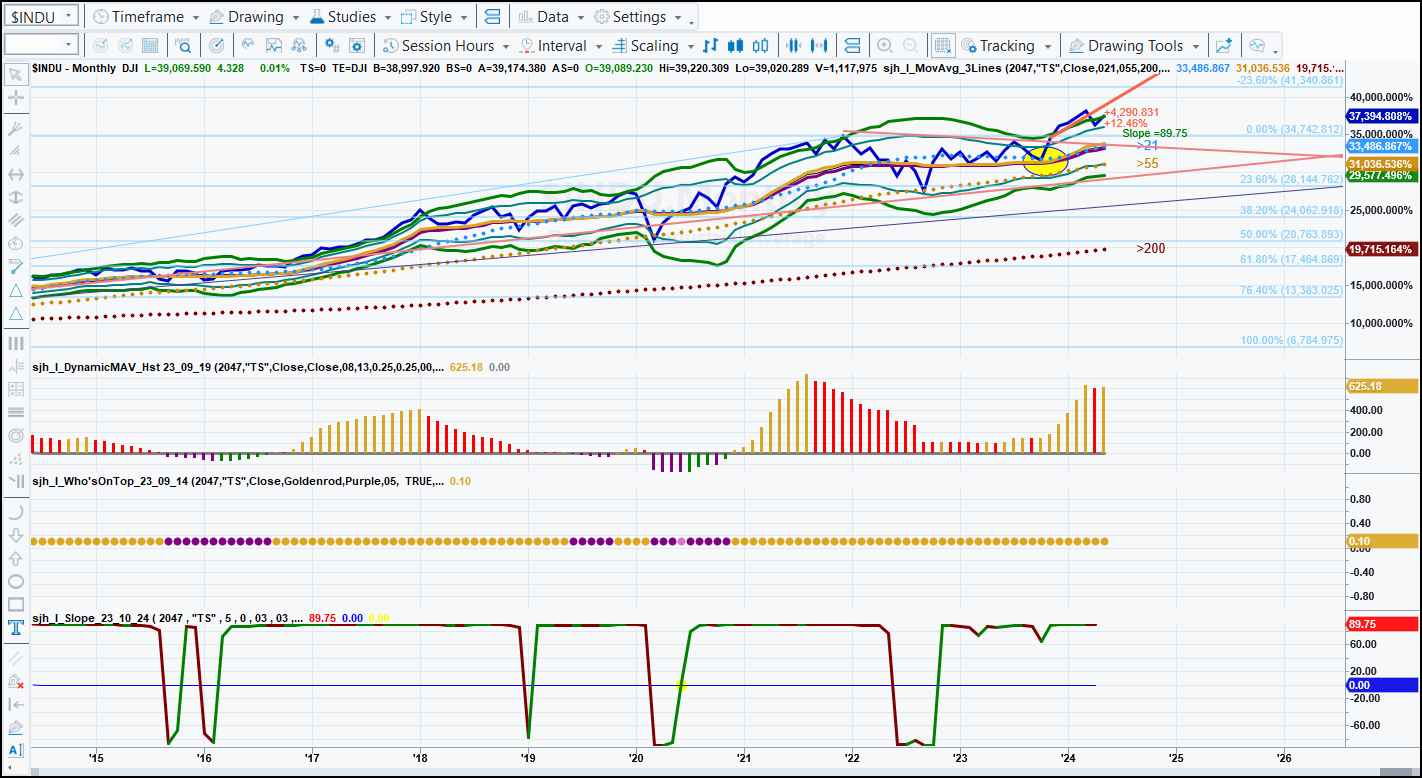Click the add chart analysis icon
1422x778 pixels.
(1223, 45)
